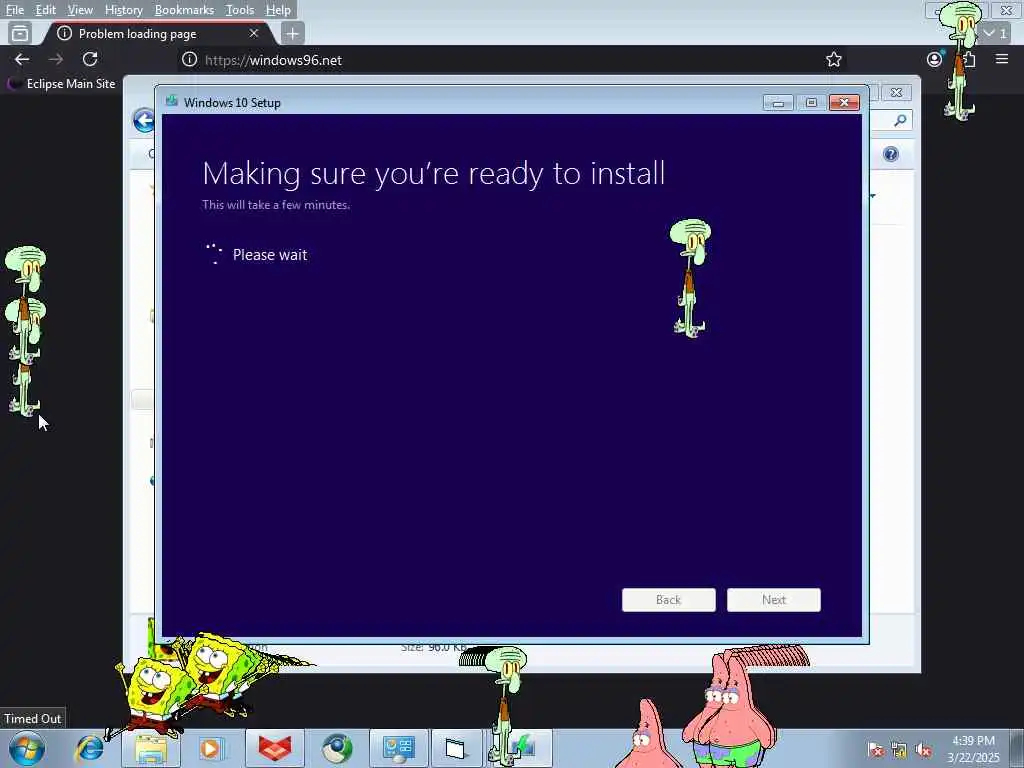Image resolution: width=1024 pixels, height=768 pixels.
Task: Open the blank window taskbar icon
Action: [x=455, y=748]
